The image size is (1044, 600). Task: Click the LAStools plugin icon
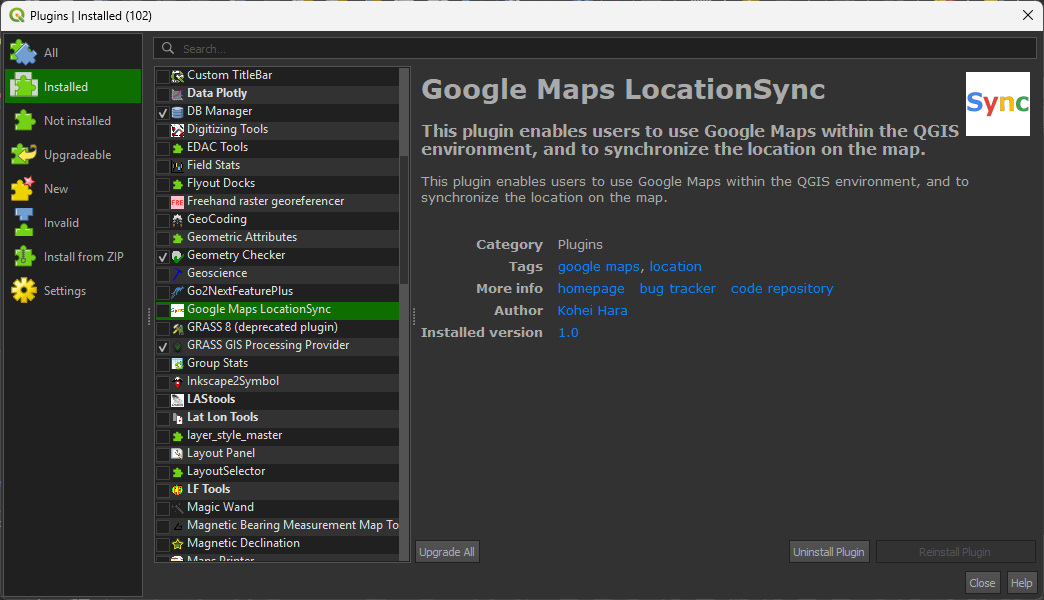click(177, 400)
